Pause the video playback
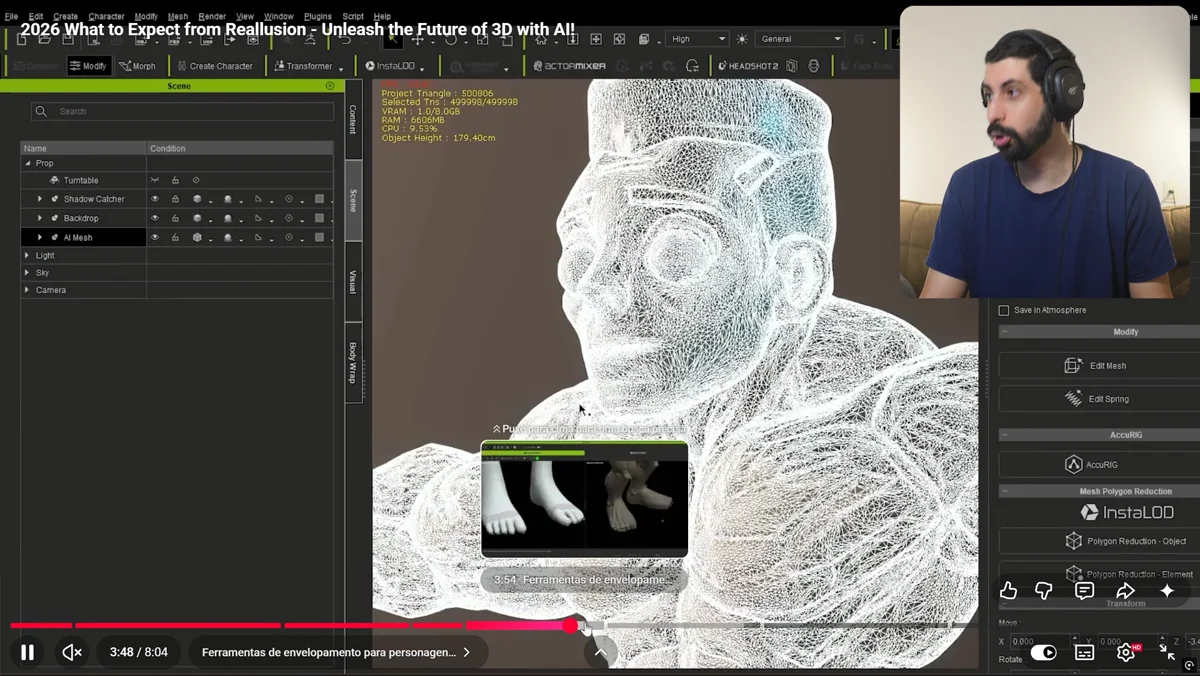 (x=27, y=651)
